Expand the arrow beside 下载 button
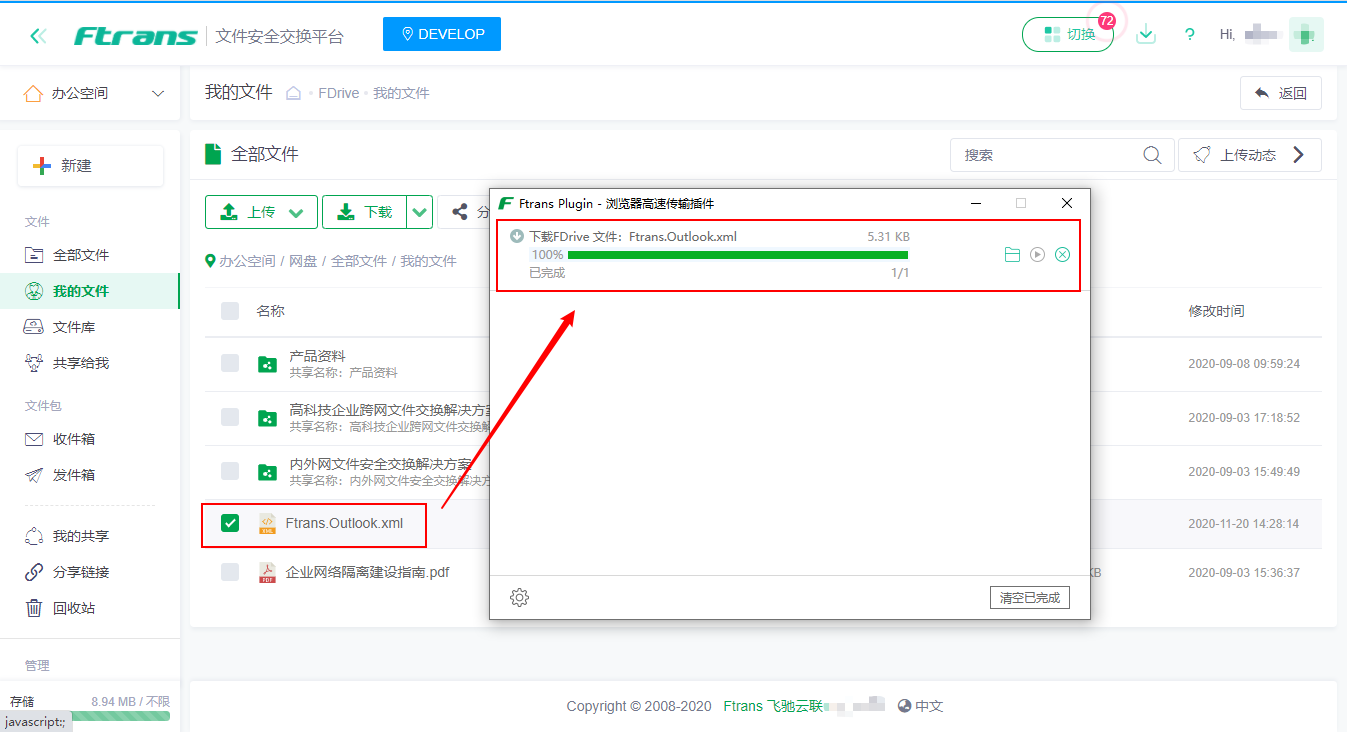The width and height of the screenshot is (1347, 732). (420, 212)
